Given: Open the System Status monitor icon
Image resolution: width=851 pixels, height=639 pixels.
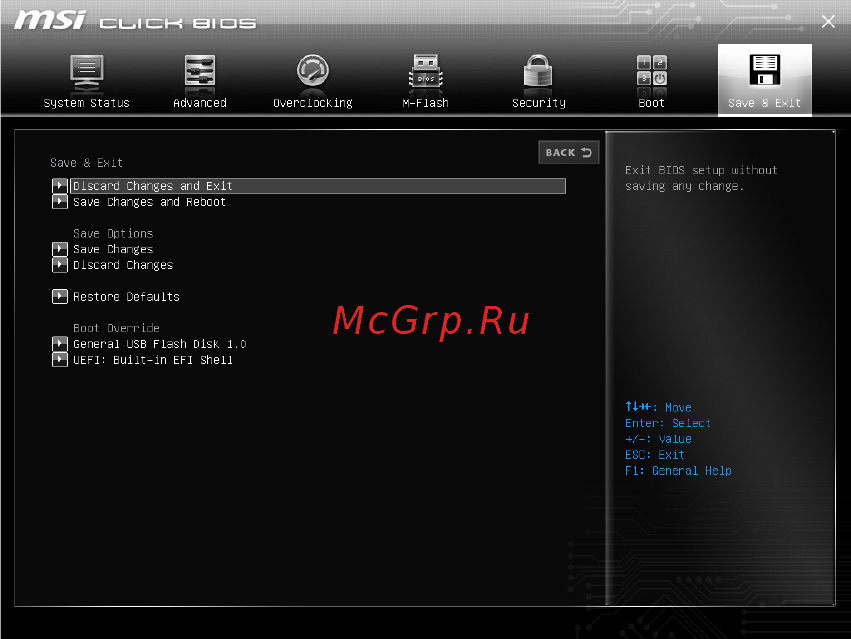Looking at the screenshot, I should [x=87, y=73].
